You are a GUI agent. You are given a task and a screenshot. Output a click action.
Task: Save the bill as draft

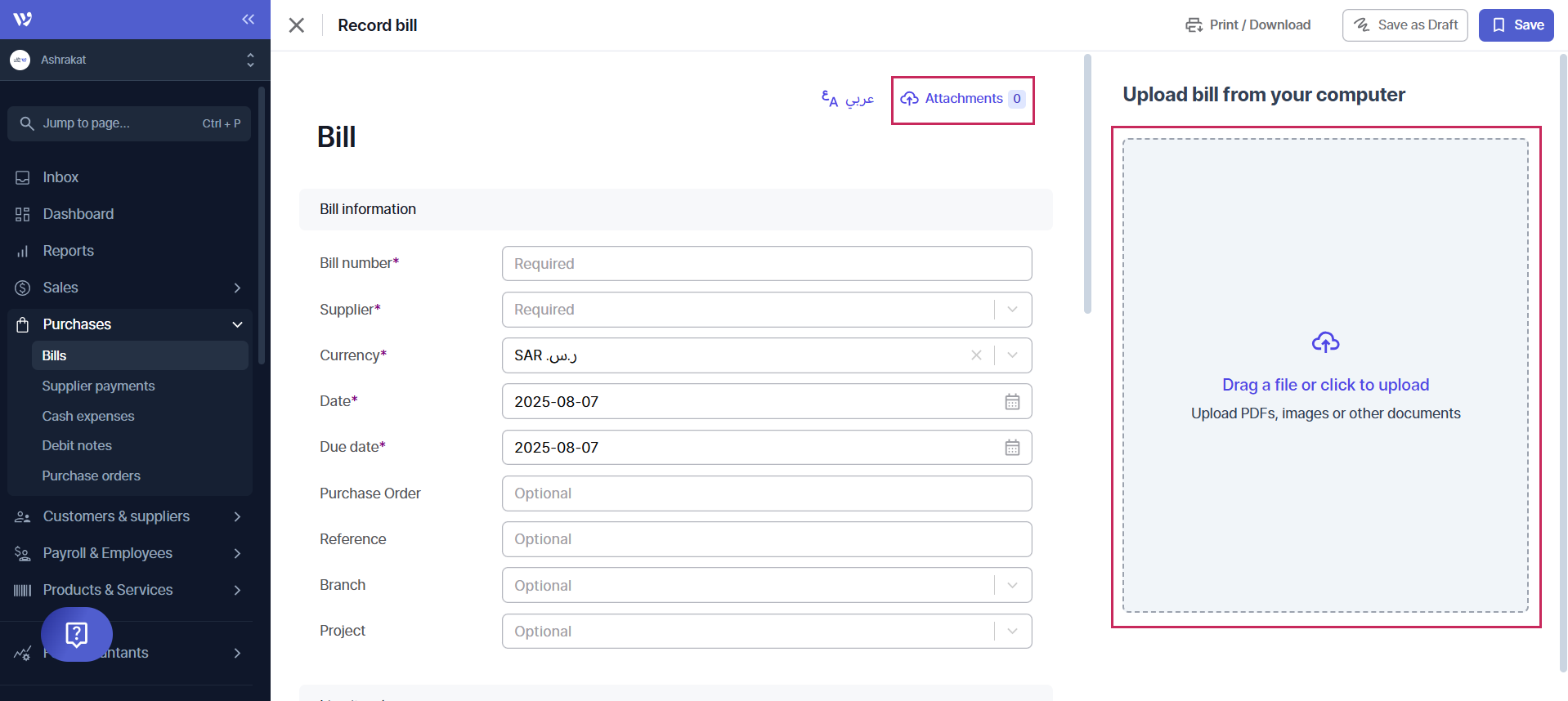tap(1404, 25)
